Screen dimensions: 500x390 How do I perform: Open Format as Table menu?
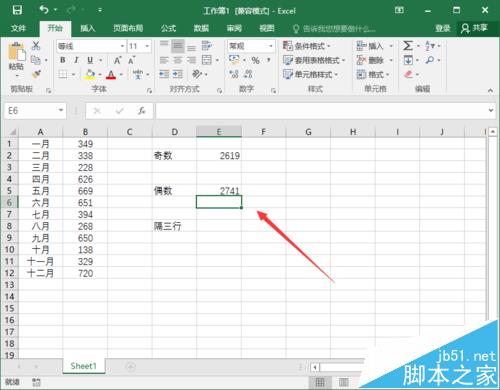(314, 60)
